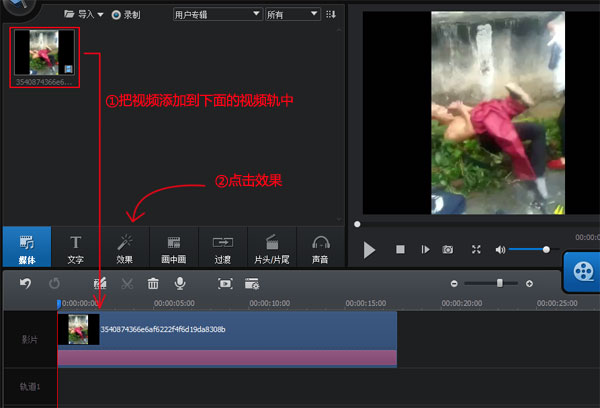600x408 pixels.
Task: Click the 00:00:10:00 ruler mark
Action: (270, 303)
